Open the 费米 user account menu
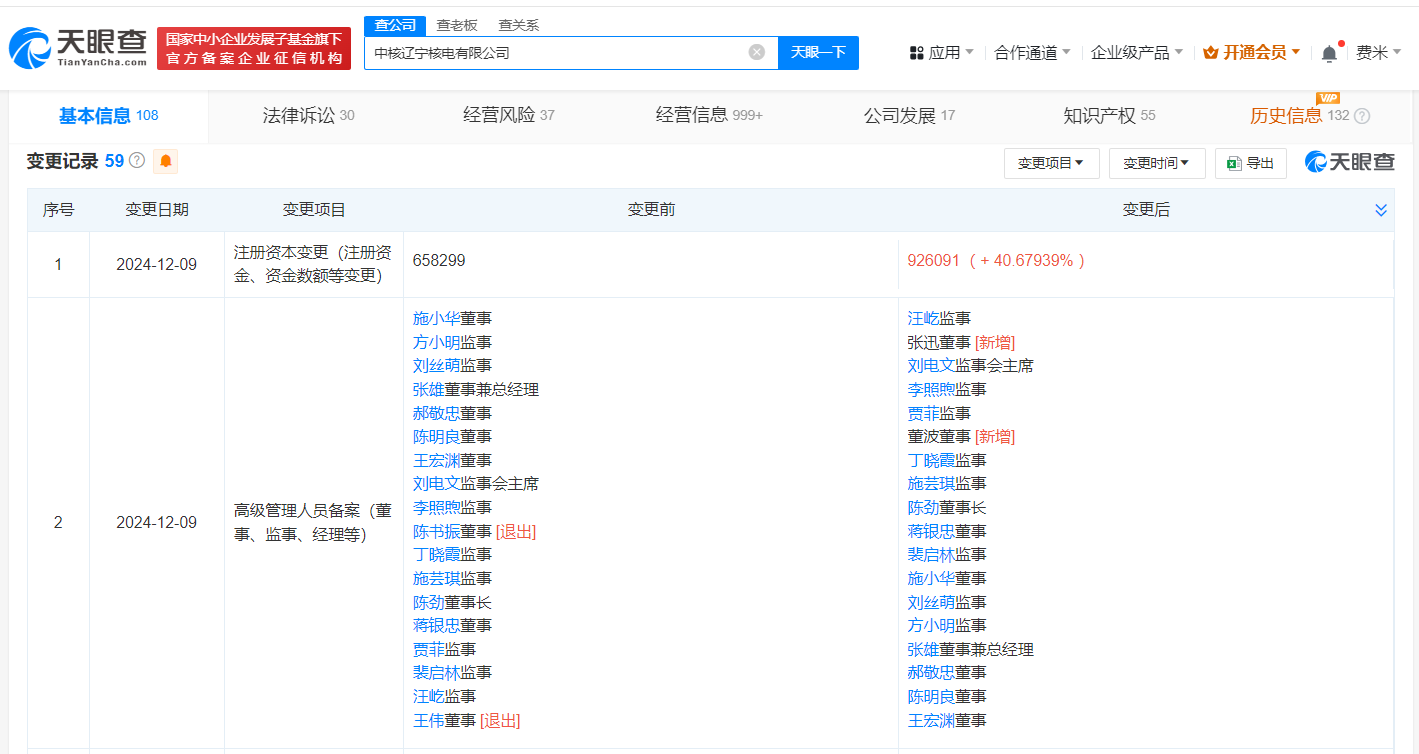The image size is (1419, 754). tap(1378, 53)
